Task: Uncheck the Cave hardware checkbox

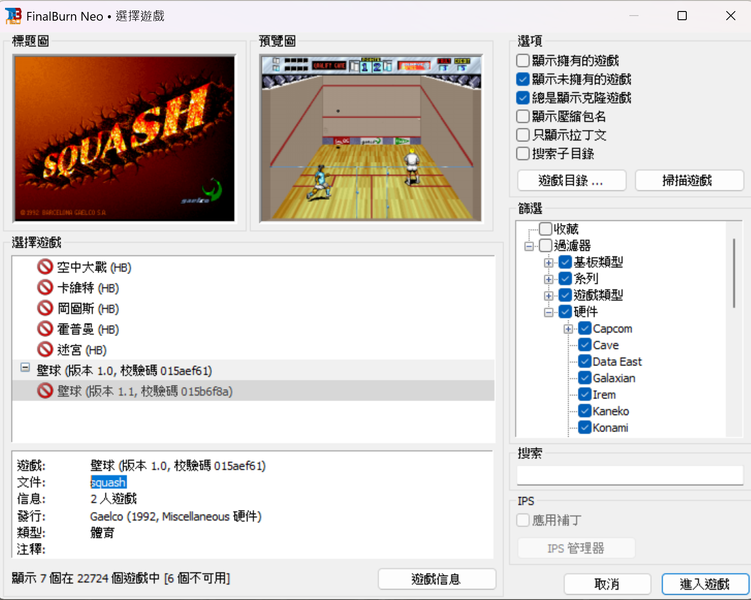Action: pyautogui.click(x=585, y=345)
